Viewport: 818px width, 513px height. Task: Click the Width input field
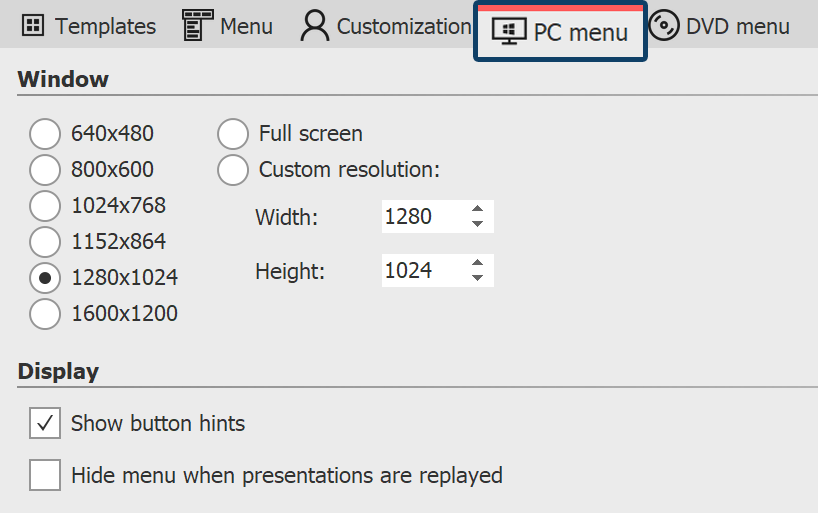(x=422, y=217)
